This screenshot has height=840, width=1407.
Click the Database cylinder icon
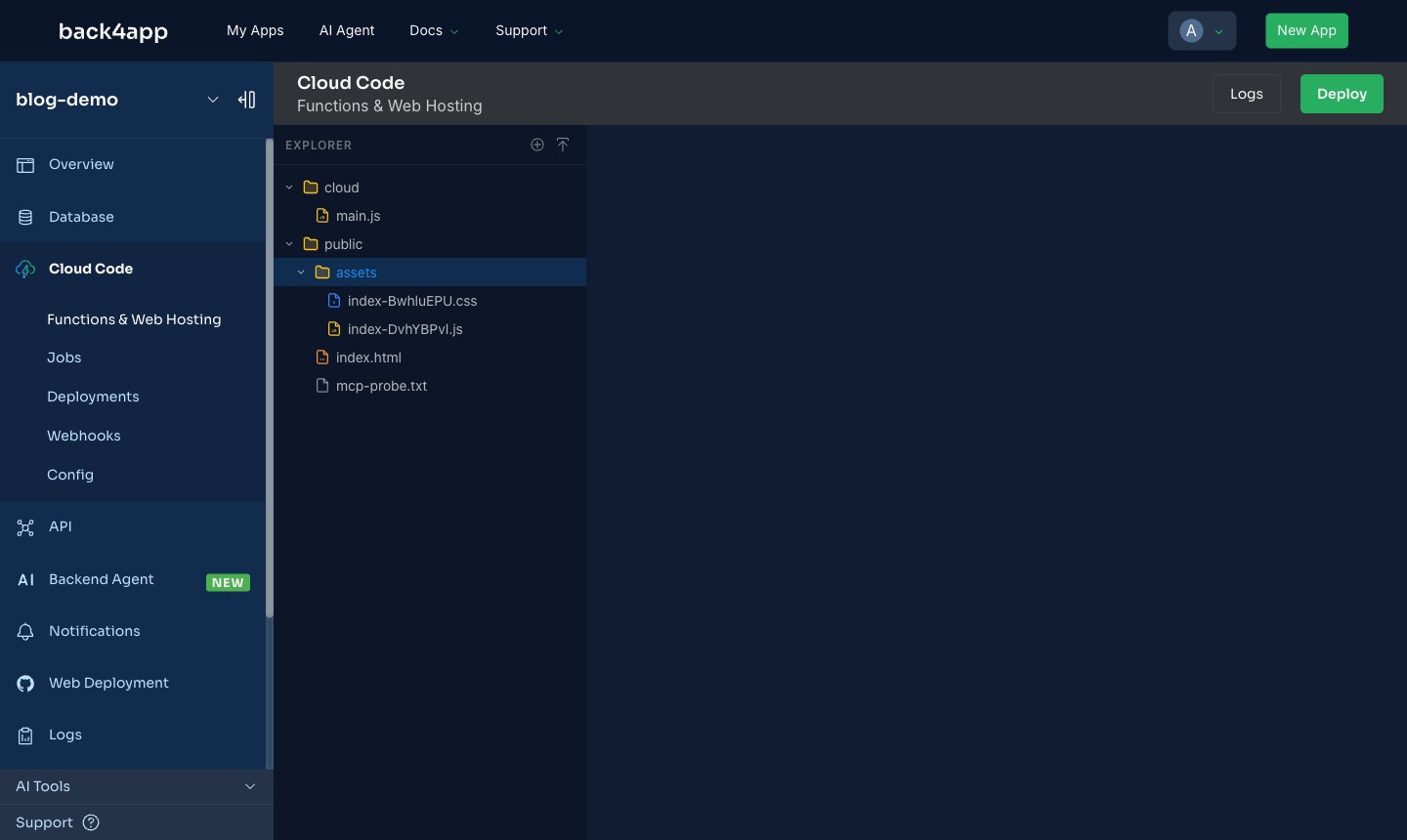point(25,217)
